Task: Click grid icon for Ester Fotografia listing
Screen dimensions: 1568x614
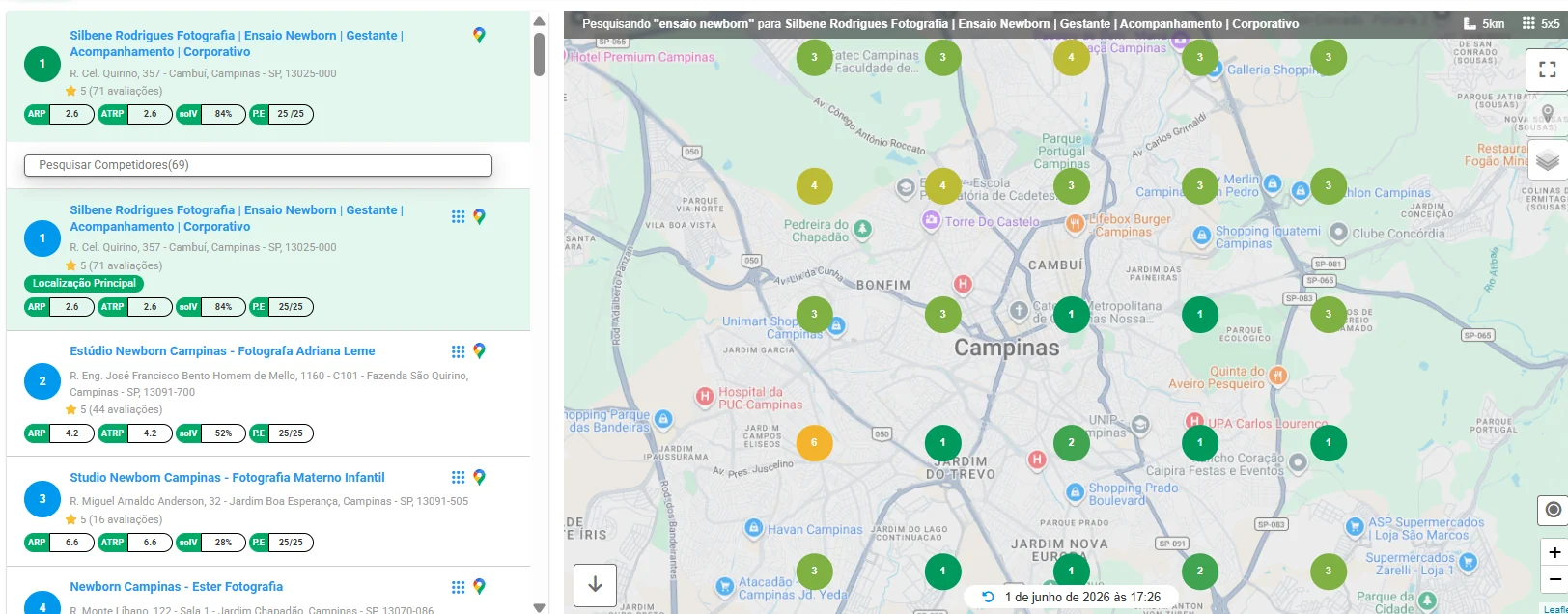Action: click(459, 587)
